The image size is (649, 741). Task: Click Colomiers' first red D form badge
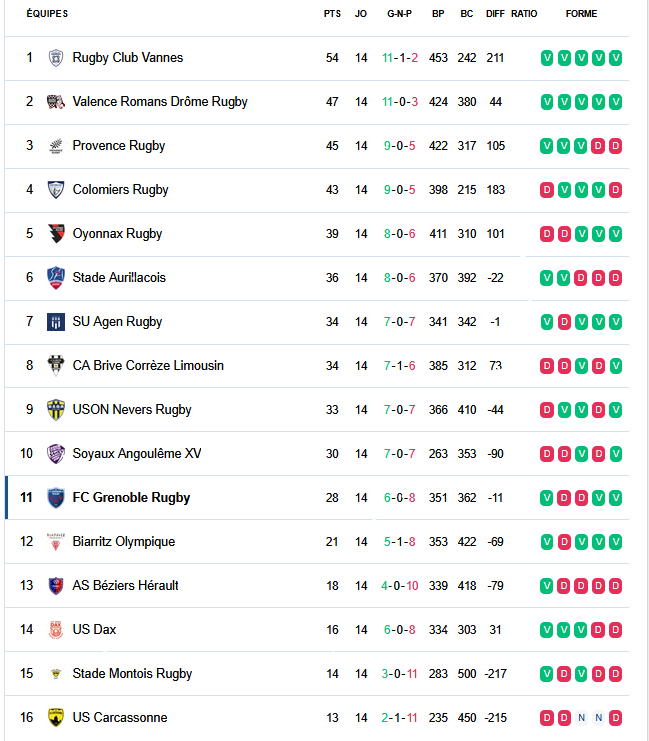547,190
